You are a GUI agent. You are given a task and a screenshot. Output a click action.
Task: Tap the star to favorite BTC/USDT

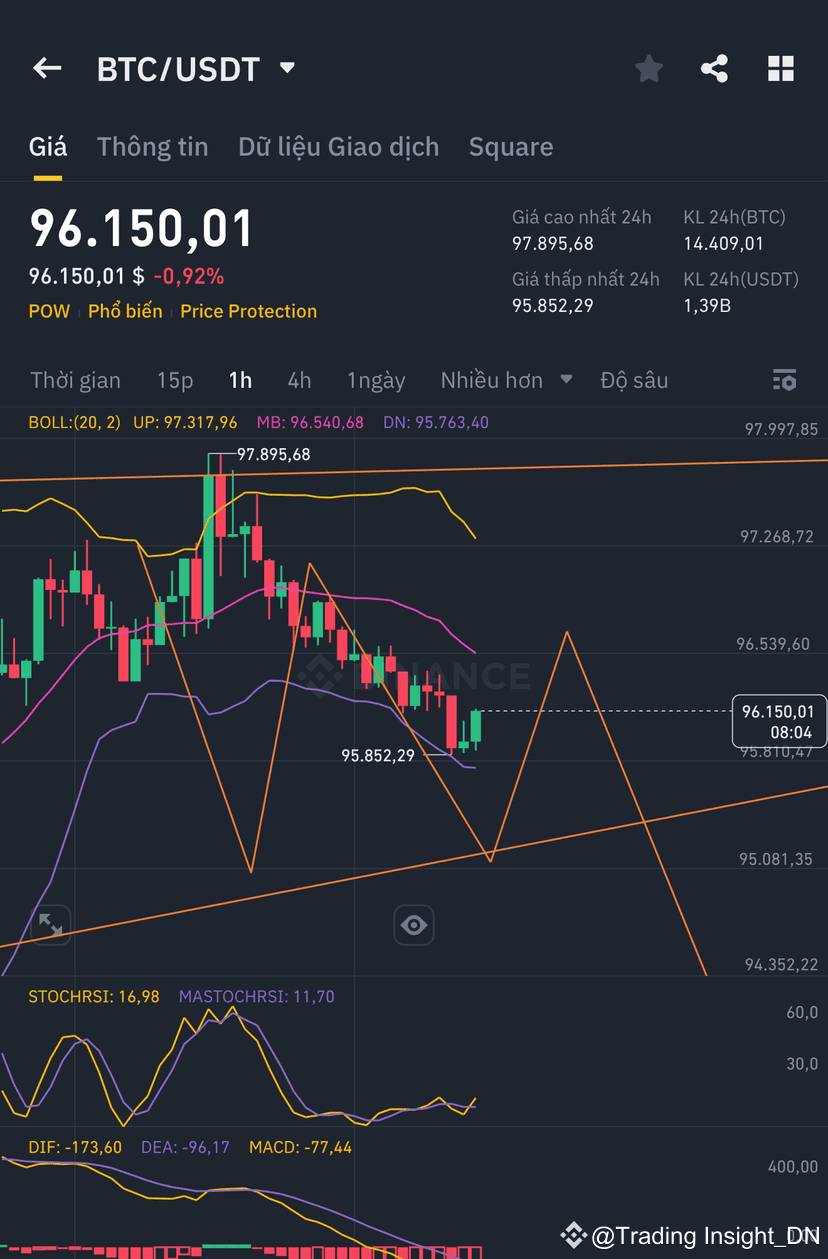(x=648, y=68)
